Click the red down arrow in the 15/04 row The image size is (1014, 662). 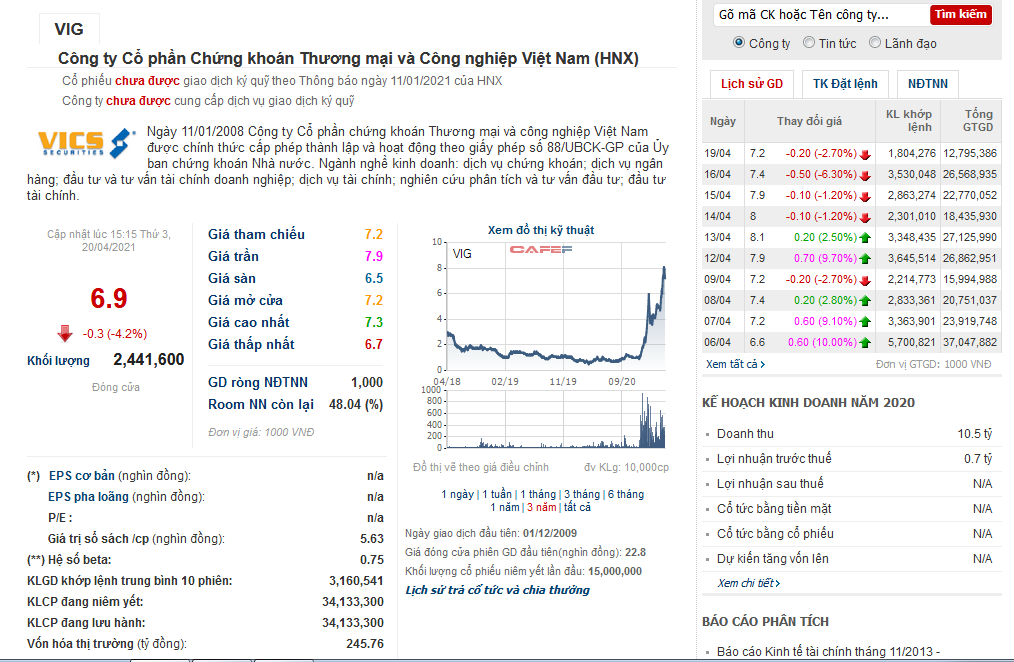[x=865, y=196]
